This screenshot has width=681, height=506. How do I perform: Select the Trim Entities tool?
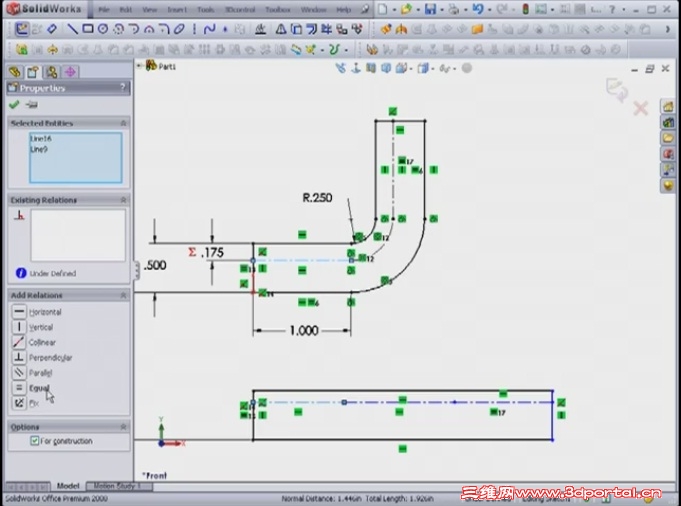[327, 29]
